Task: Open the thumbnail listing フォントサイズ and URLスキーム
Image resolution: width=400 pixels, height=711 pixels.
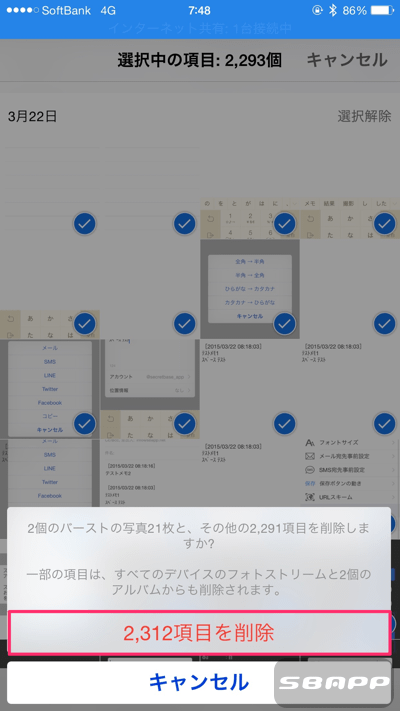Action: coord(350,473)
